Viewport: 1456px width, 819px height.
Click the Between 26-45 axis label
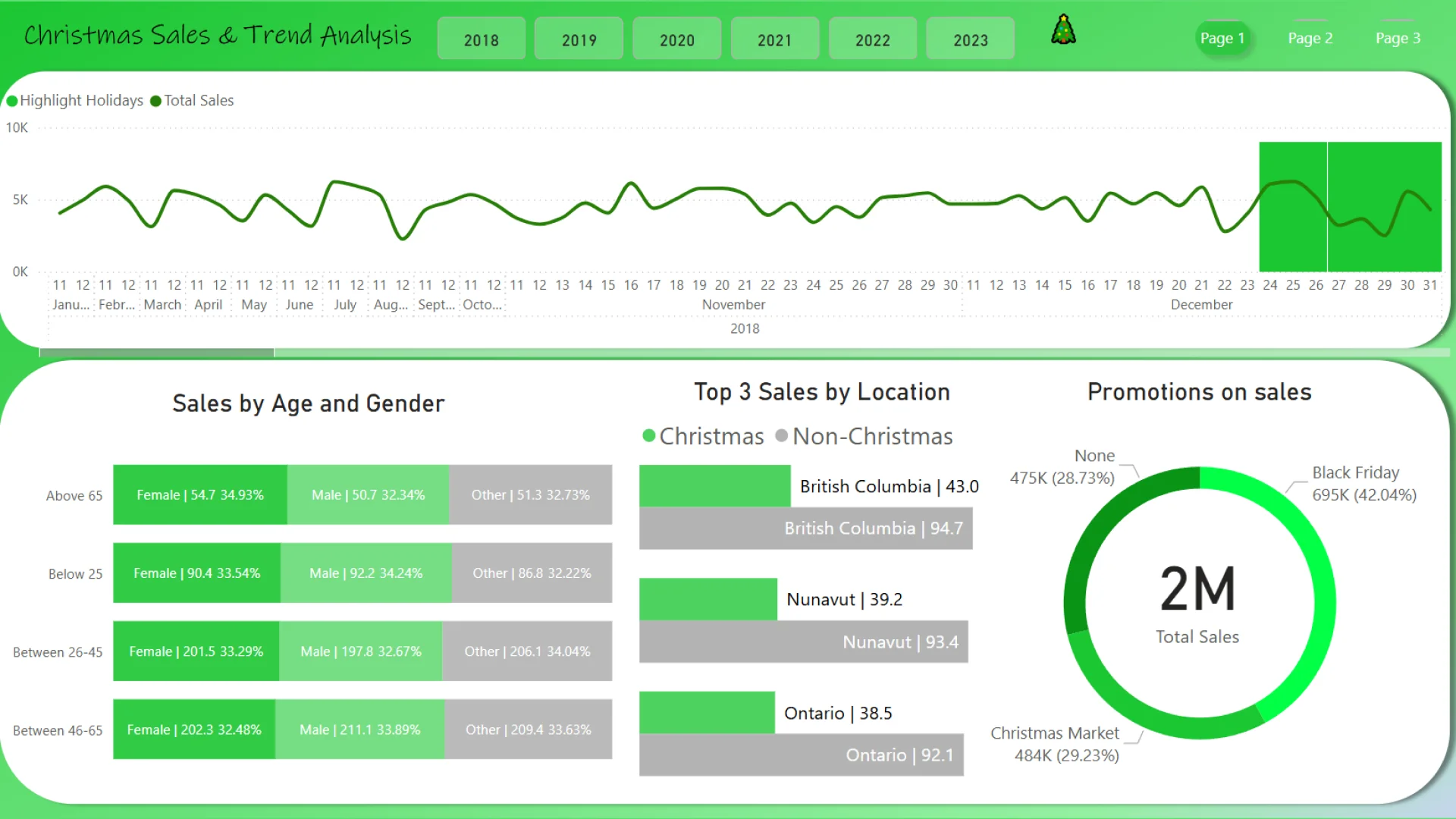58,652
